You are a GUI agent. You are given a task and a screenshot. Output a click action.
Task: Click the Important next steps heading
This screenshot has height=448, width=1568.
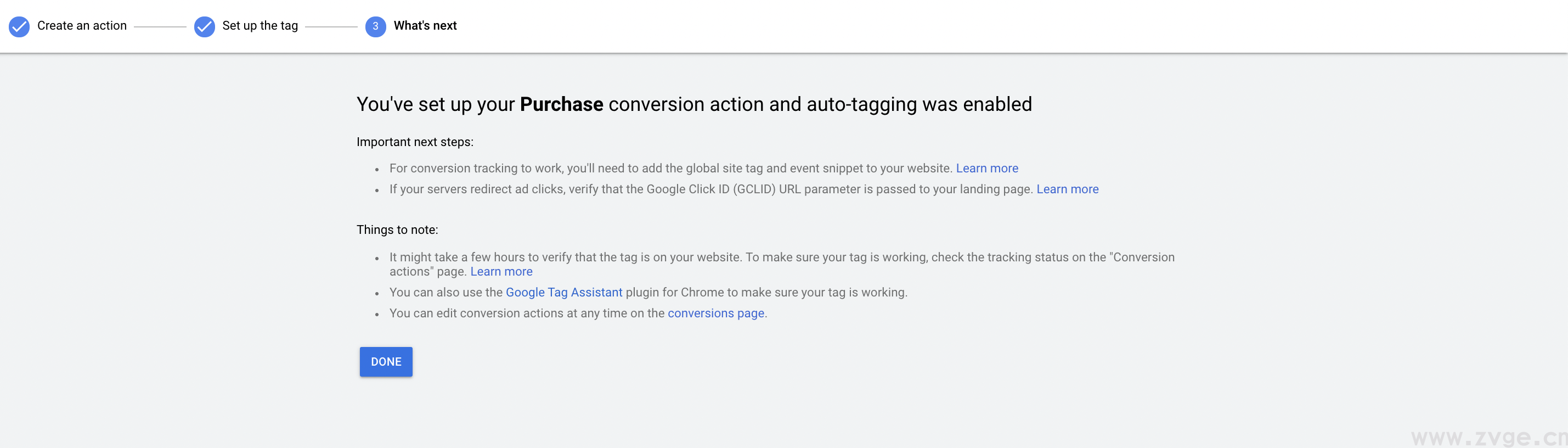(x=415, y=142)
